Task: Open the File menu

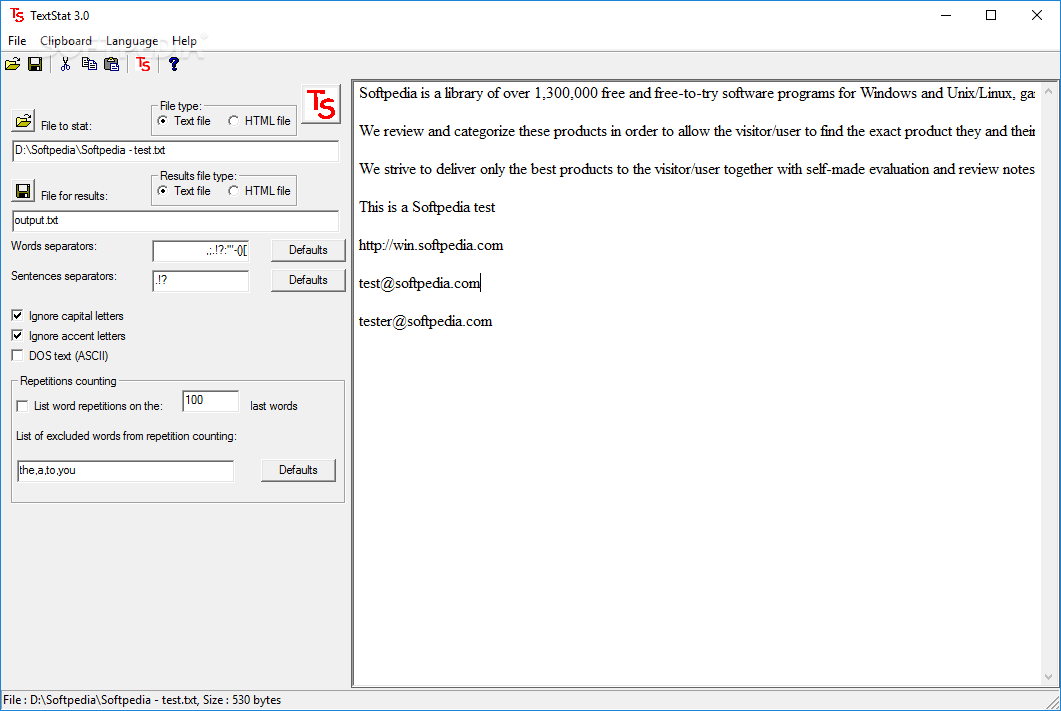Action: tap(17, 41)
